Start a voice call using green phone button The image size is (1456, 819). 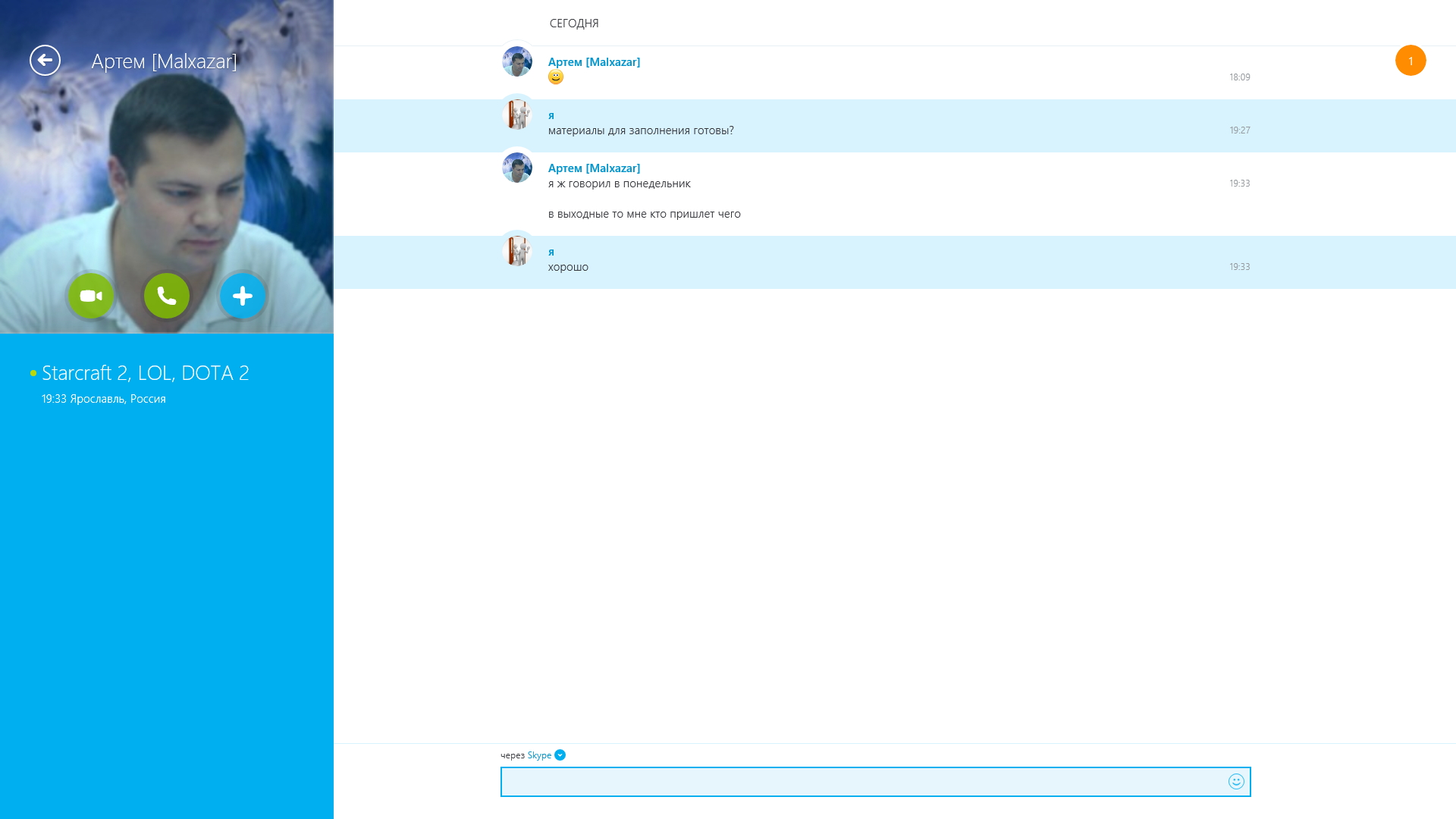point(167,296)
